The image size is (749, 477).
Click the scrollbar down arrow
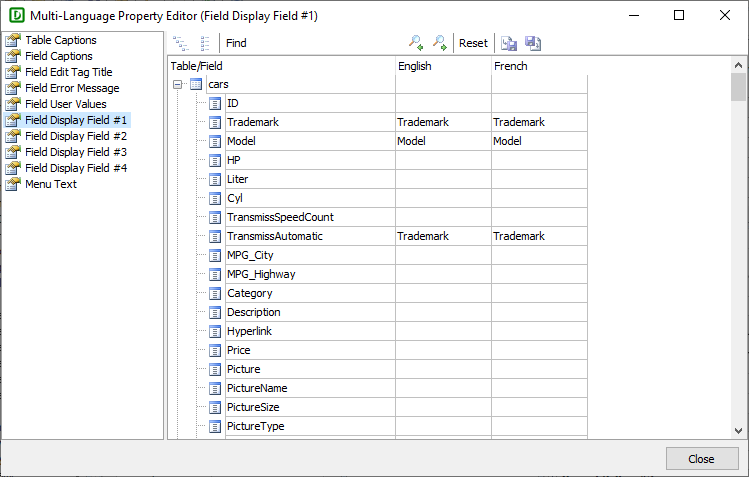click(x=738, y=431)
